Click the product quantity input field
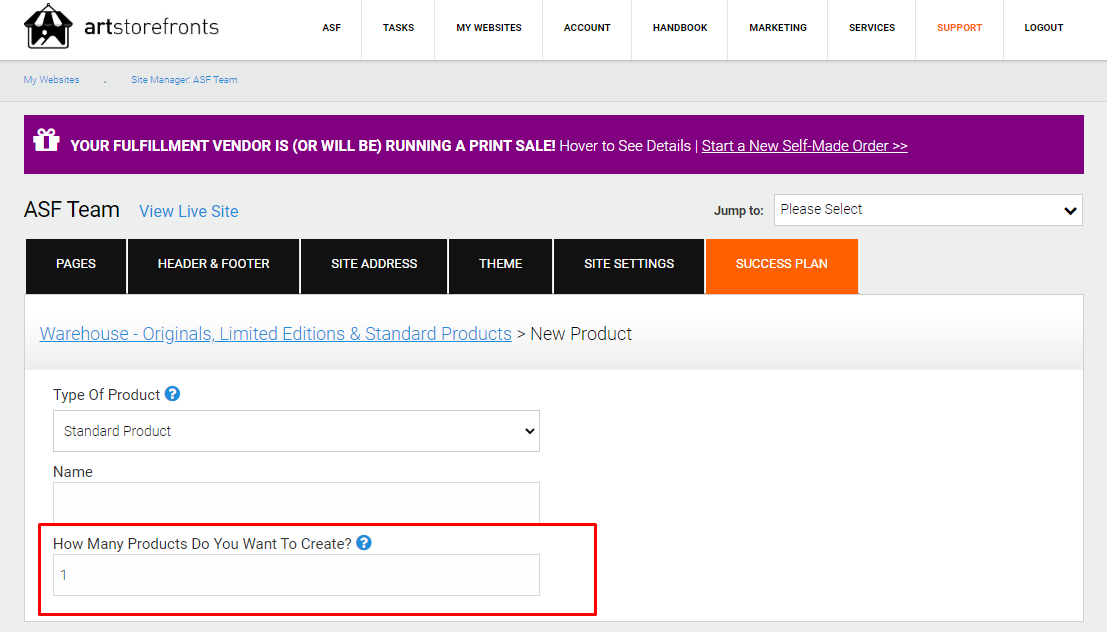 pos(297,575)
